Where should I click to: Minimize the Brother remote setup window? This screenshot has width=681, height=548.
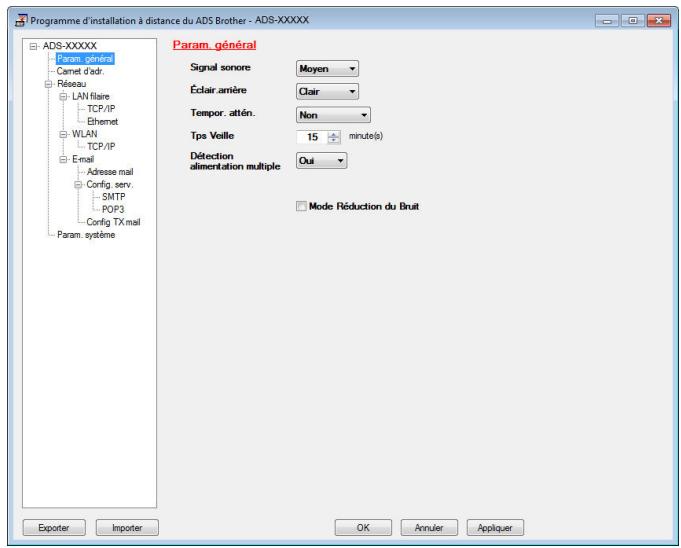click(x=608, y=20)
